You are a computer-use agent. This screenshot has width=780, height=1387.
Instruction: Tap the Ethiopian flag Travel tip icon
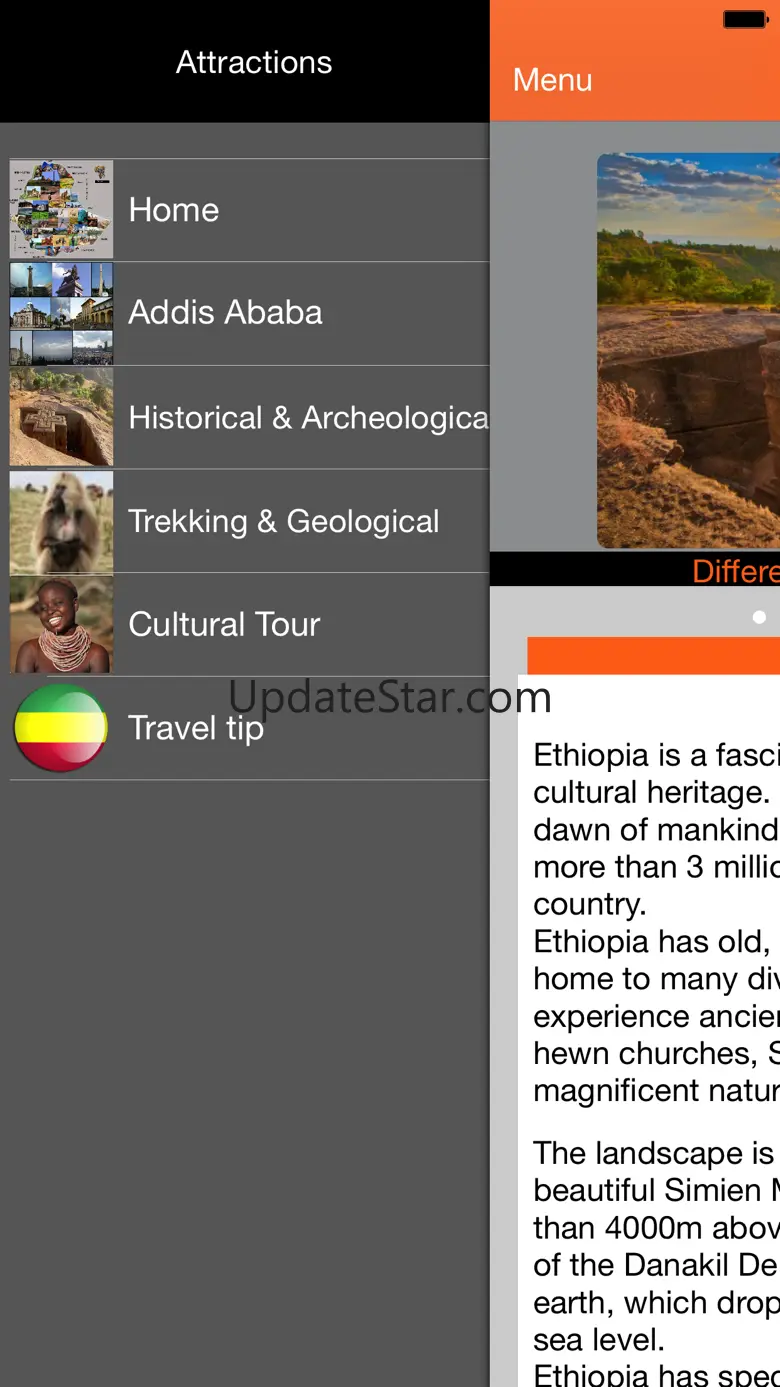(x=61, y=728)
